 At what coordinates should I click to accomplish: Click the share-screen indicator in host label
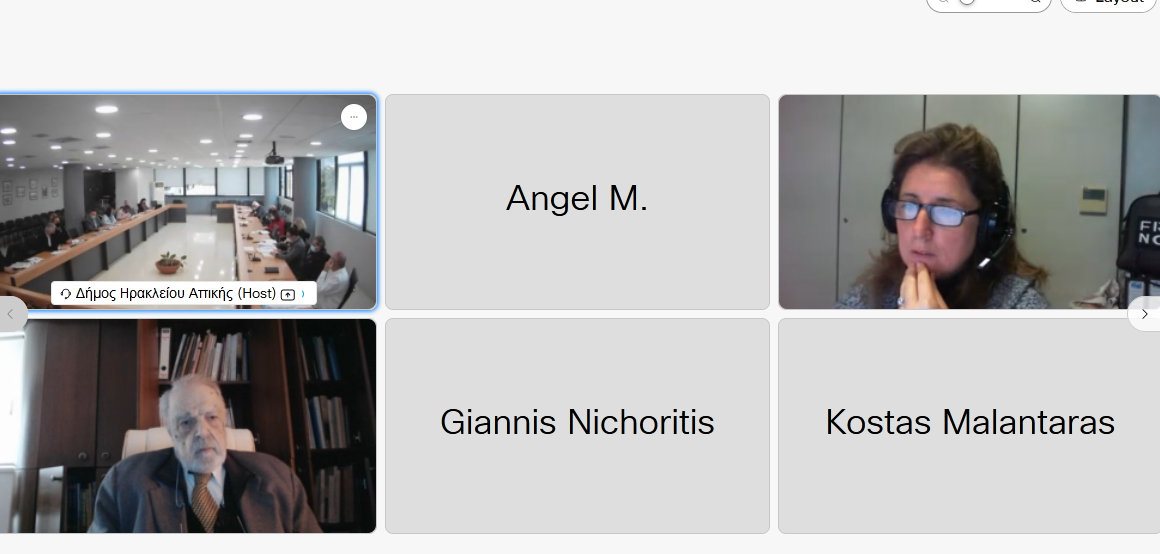point(288,294)
